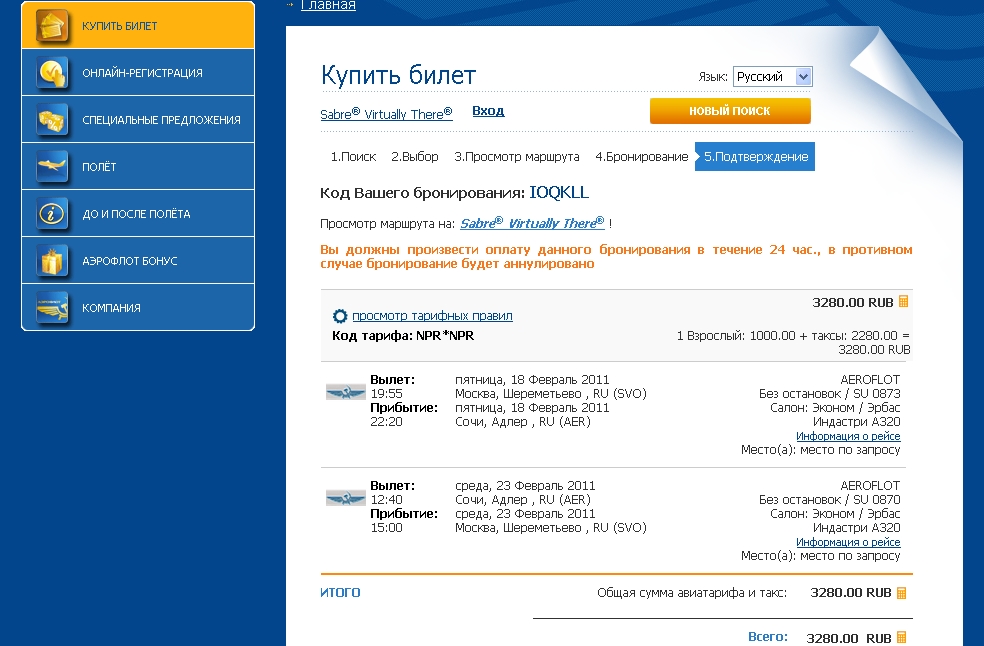Click the ИТОГО label
Viewport: 984px width, 646px height.
click(340, 593)
